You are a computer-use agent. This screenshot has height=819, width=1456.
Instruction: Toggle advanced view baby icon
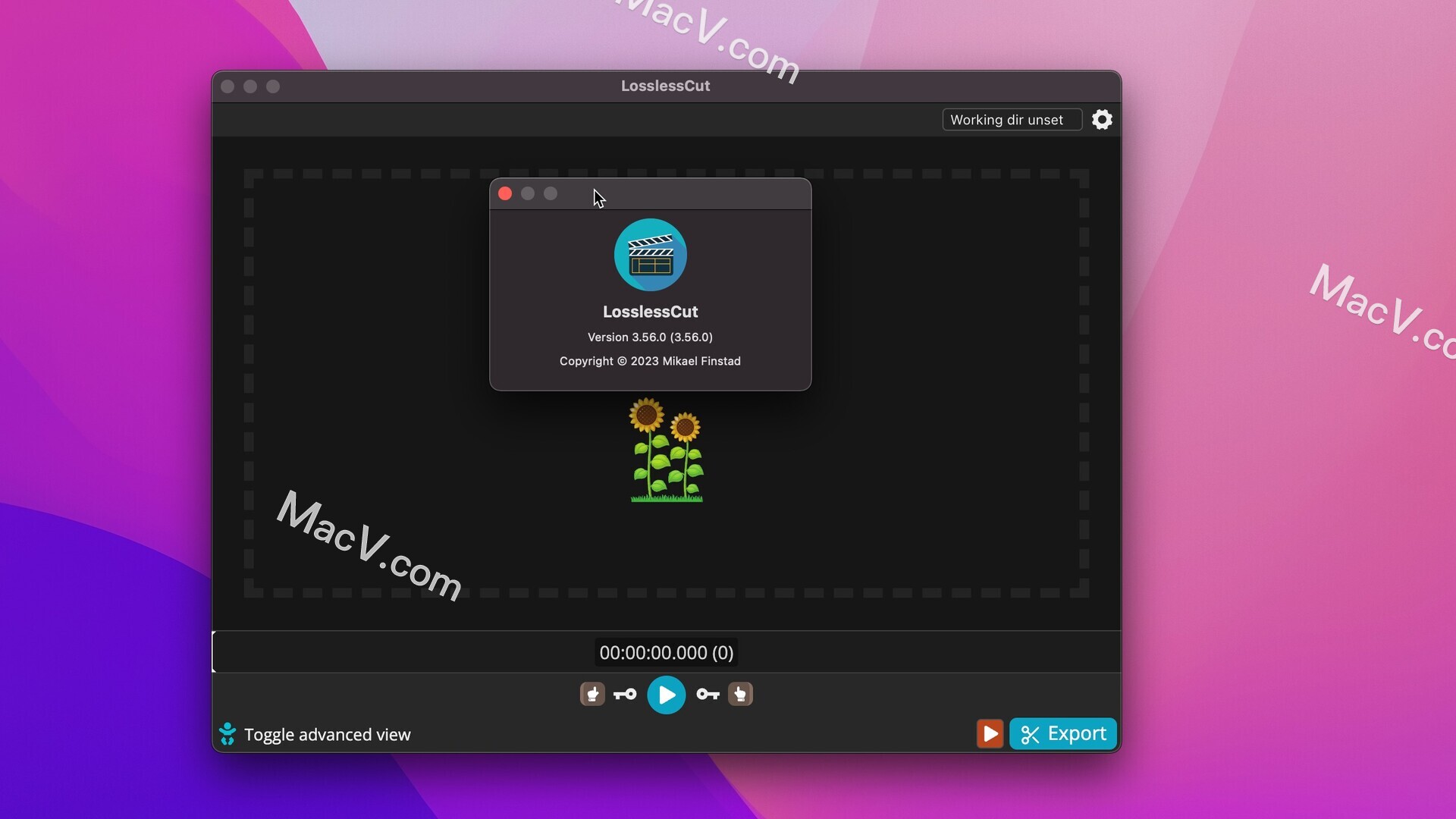coord(227,733)
